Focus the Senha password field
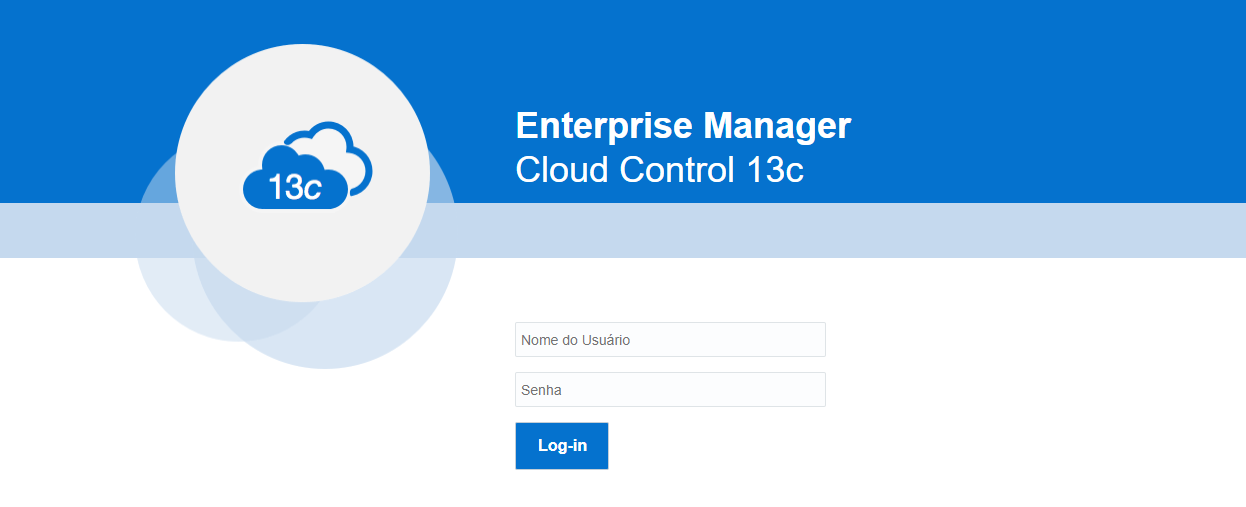 (x=670, y=389)
